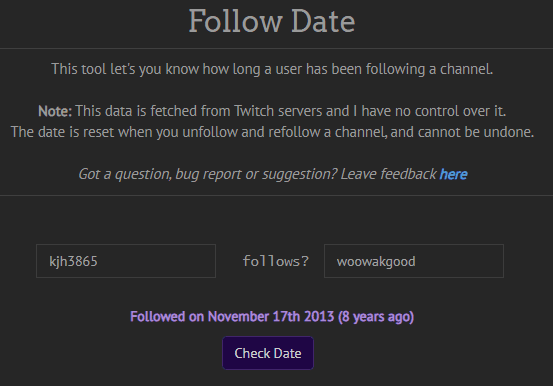The image size is (553, 386).
Task: Click the tool description sentence under heading
Action: coord(272,69)
